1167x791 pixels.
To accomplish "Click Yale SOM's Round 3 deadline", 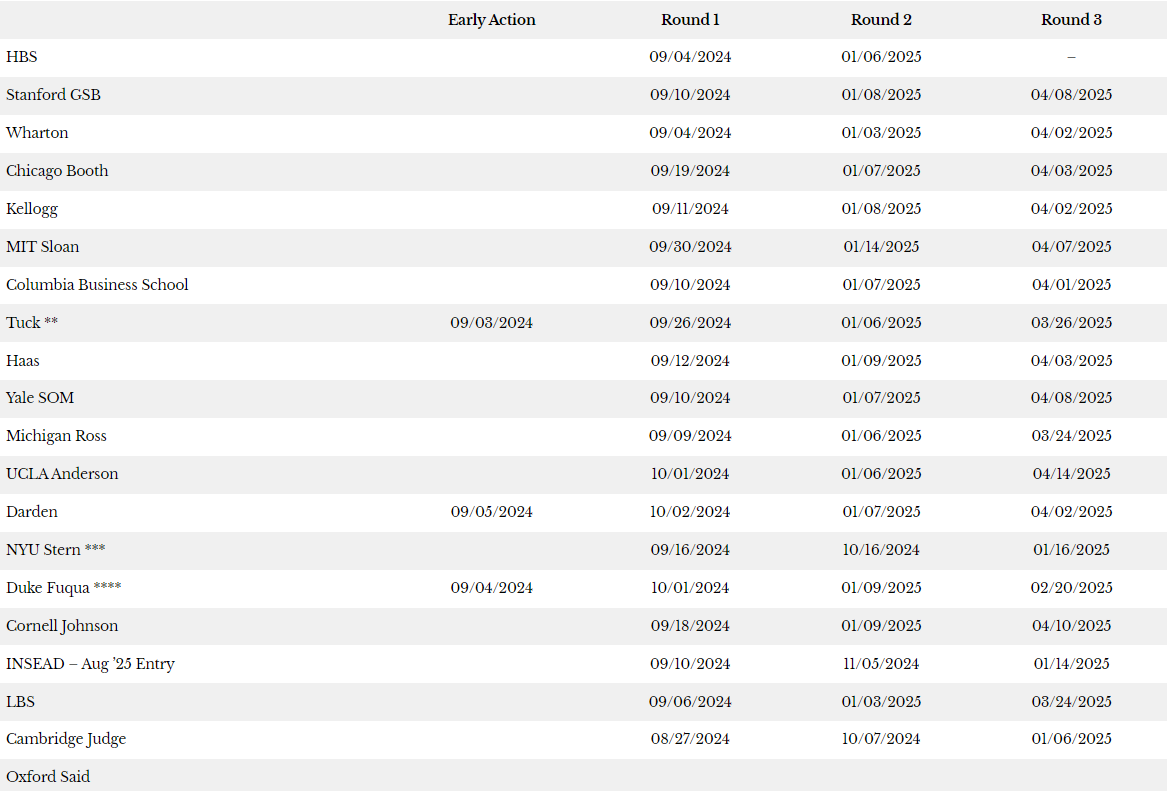I will coord(1071,398).
